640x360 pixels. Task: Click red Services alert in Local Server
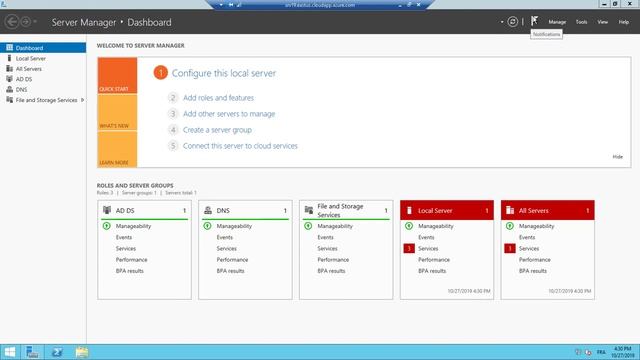tap(409, 248)
